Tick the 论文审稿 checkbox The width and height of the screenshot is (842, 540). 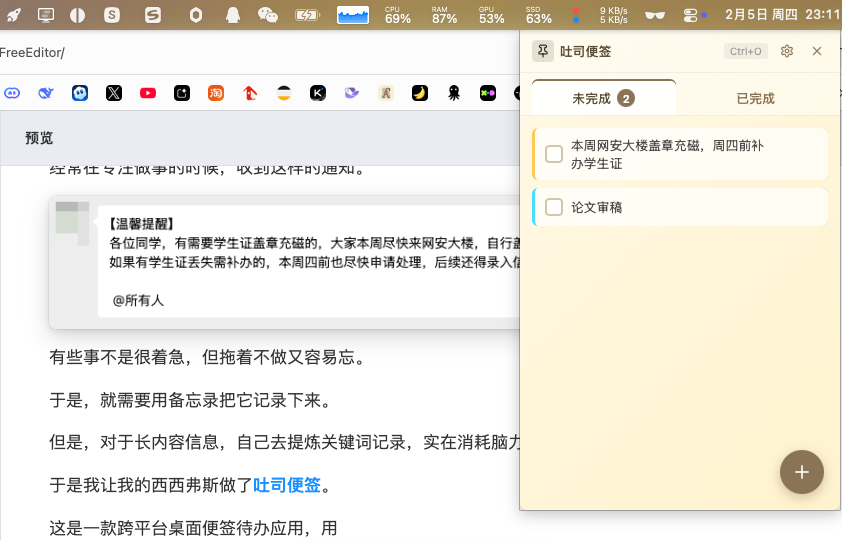point(554,207)
